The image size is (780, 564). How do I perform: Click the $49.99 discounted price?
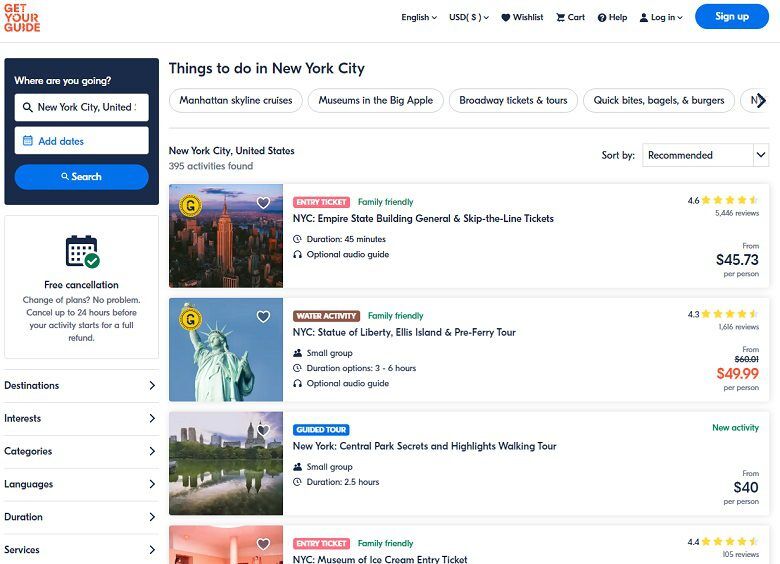[x=737, y=374]
